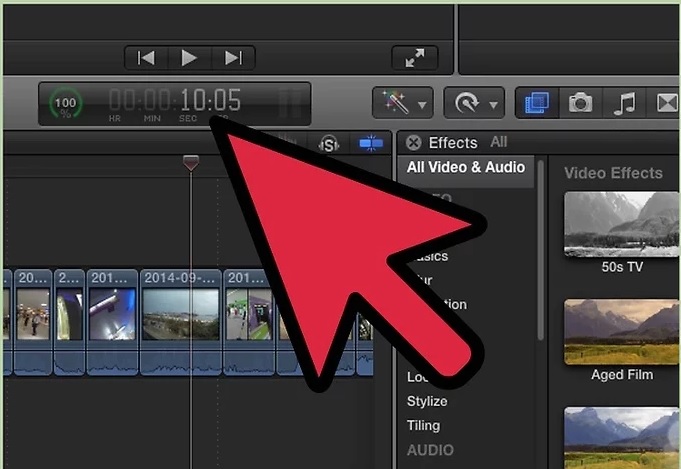Open the Transitions browser icon
Viewport: 681px width, 469px height.
(x=664, y=103)
